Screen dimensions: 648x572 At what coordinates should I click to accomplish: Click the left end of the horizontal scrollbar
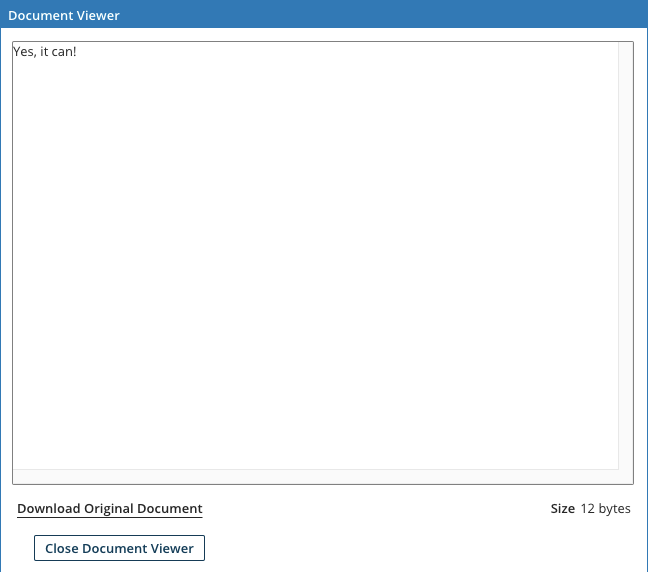(22, 476)
